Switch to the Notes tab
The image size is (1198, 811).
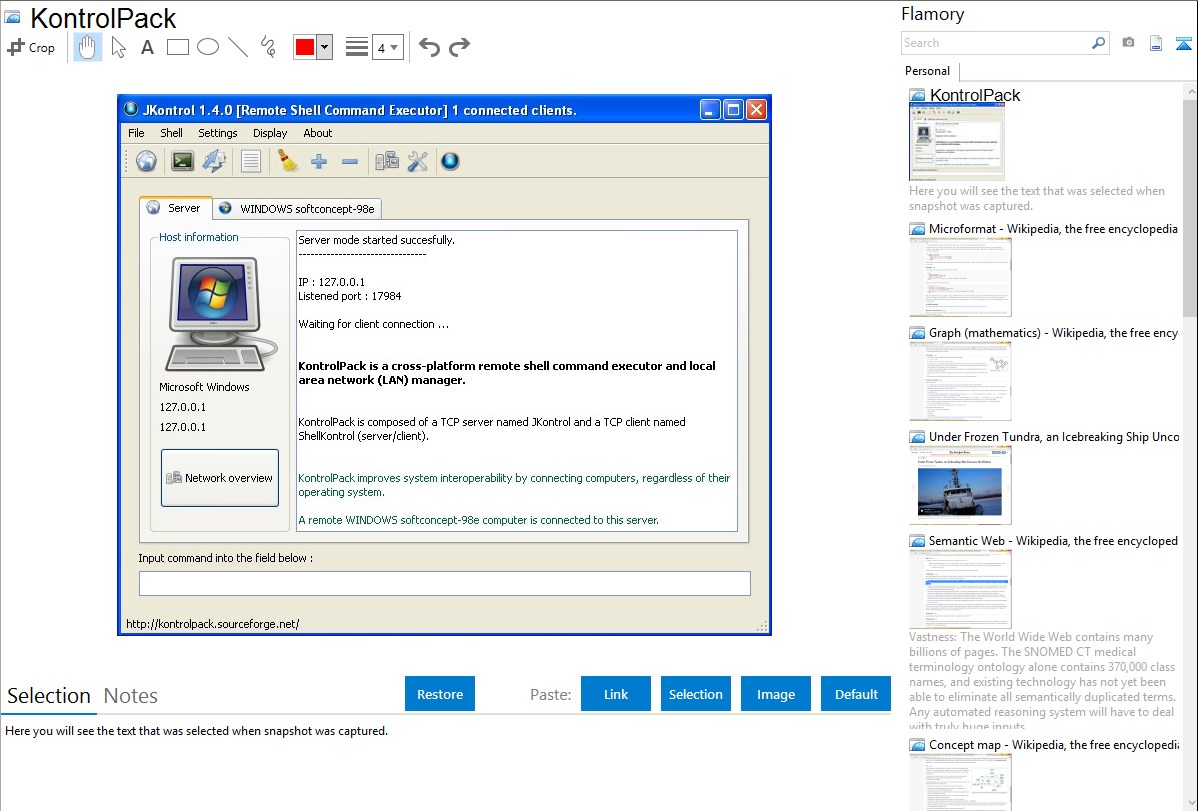(x=131, y=696)
